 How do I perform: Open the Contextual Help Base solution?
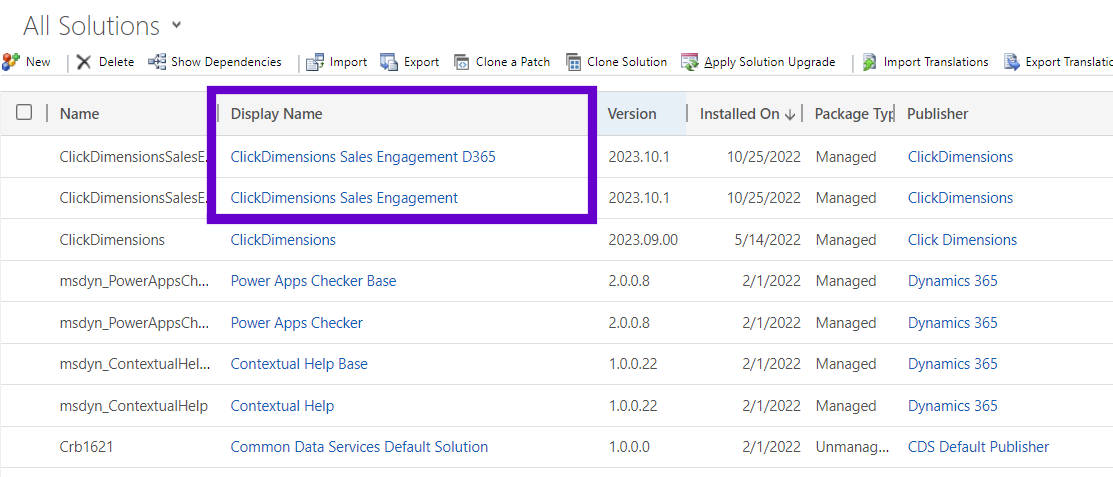[x=300, y=364]
